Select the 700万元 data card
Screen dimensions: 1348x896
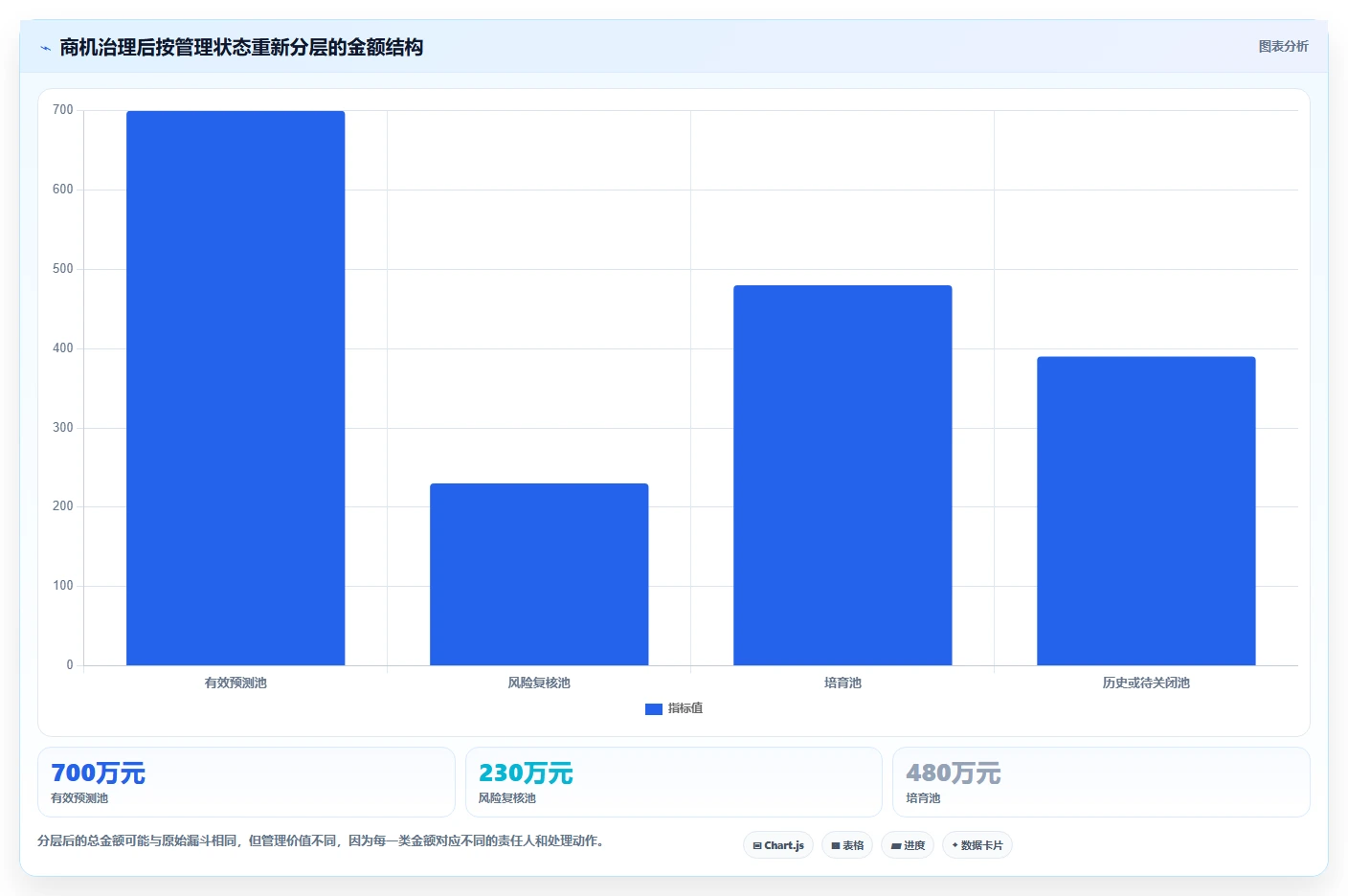click(246, 782)
